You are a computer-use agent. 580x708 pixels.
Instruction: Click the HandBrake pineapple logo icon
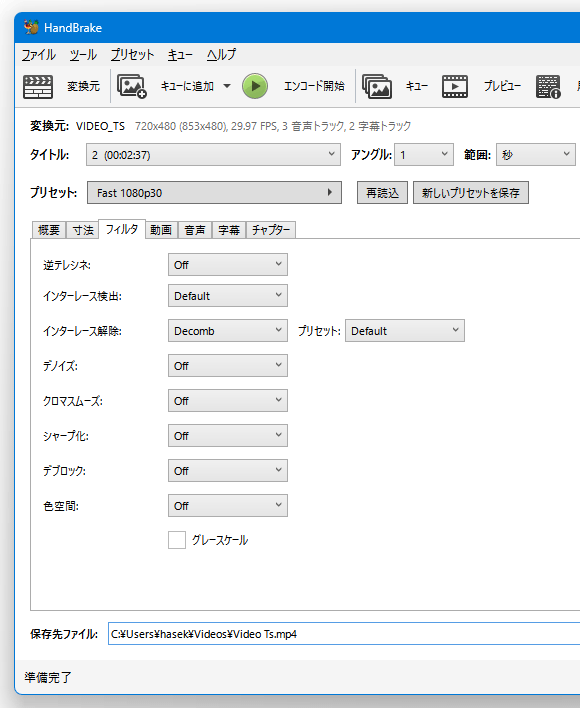coord(31,27)
